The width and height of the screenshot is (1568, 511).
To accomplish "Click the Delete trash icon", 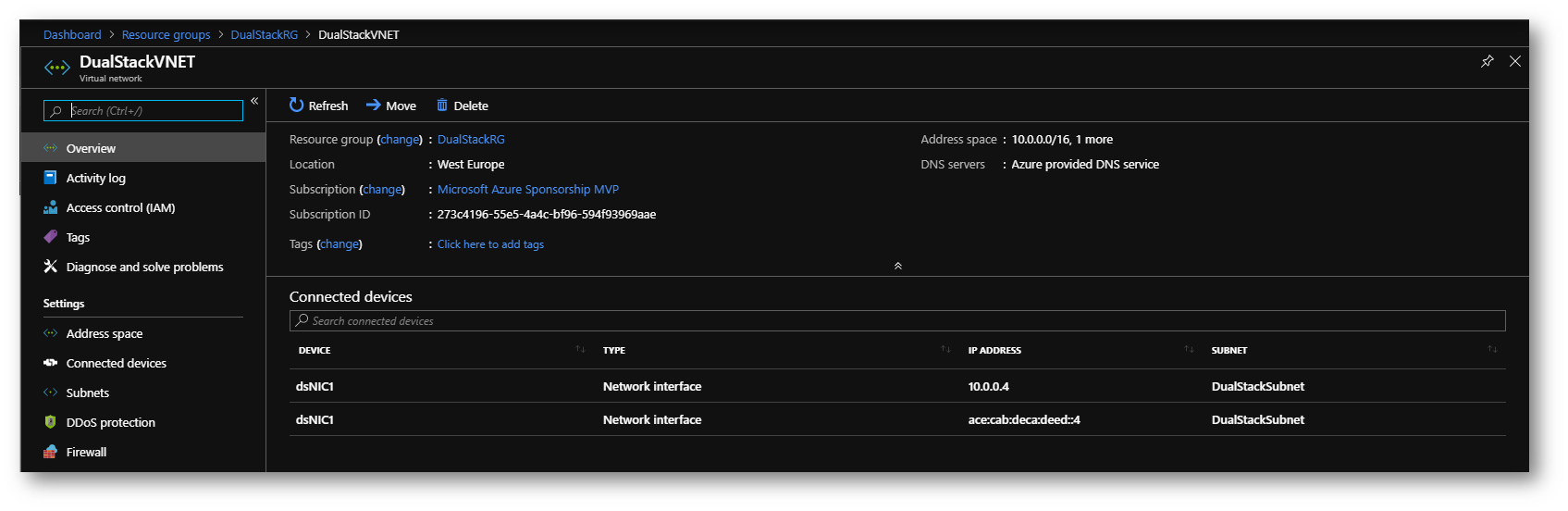I will coord(442,106).
